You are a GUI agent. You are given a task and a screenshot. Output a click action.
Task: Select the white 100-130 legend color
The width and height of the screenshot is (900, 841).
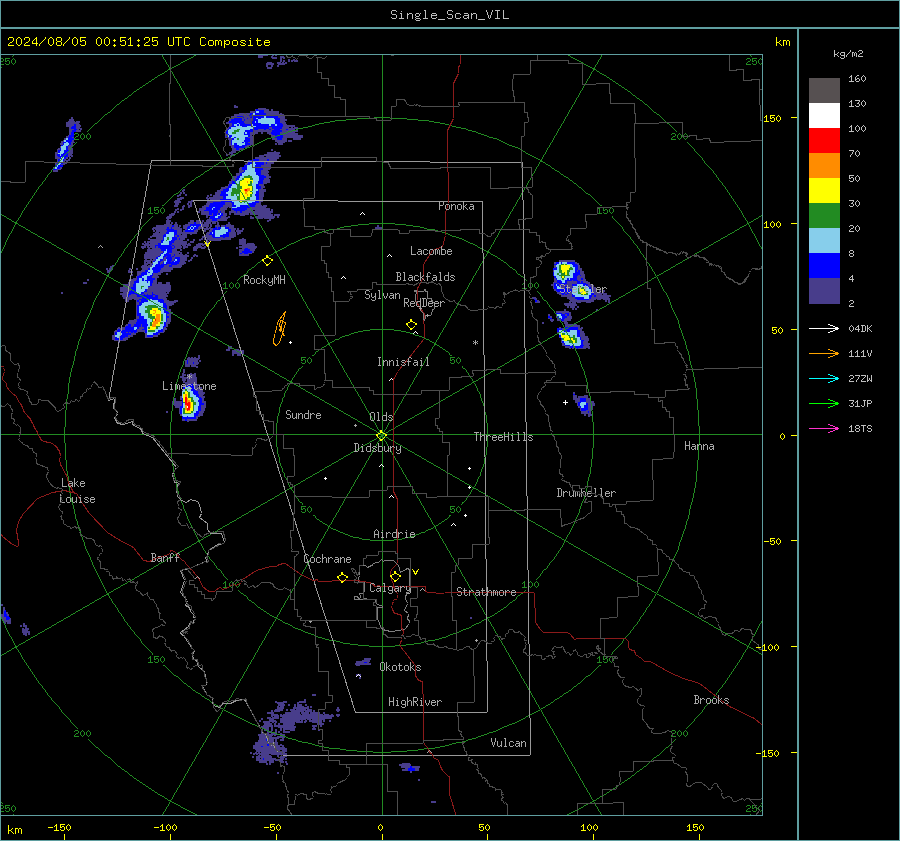824,115
